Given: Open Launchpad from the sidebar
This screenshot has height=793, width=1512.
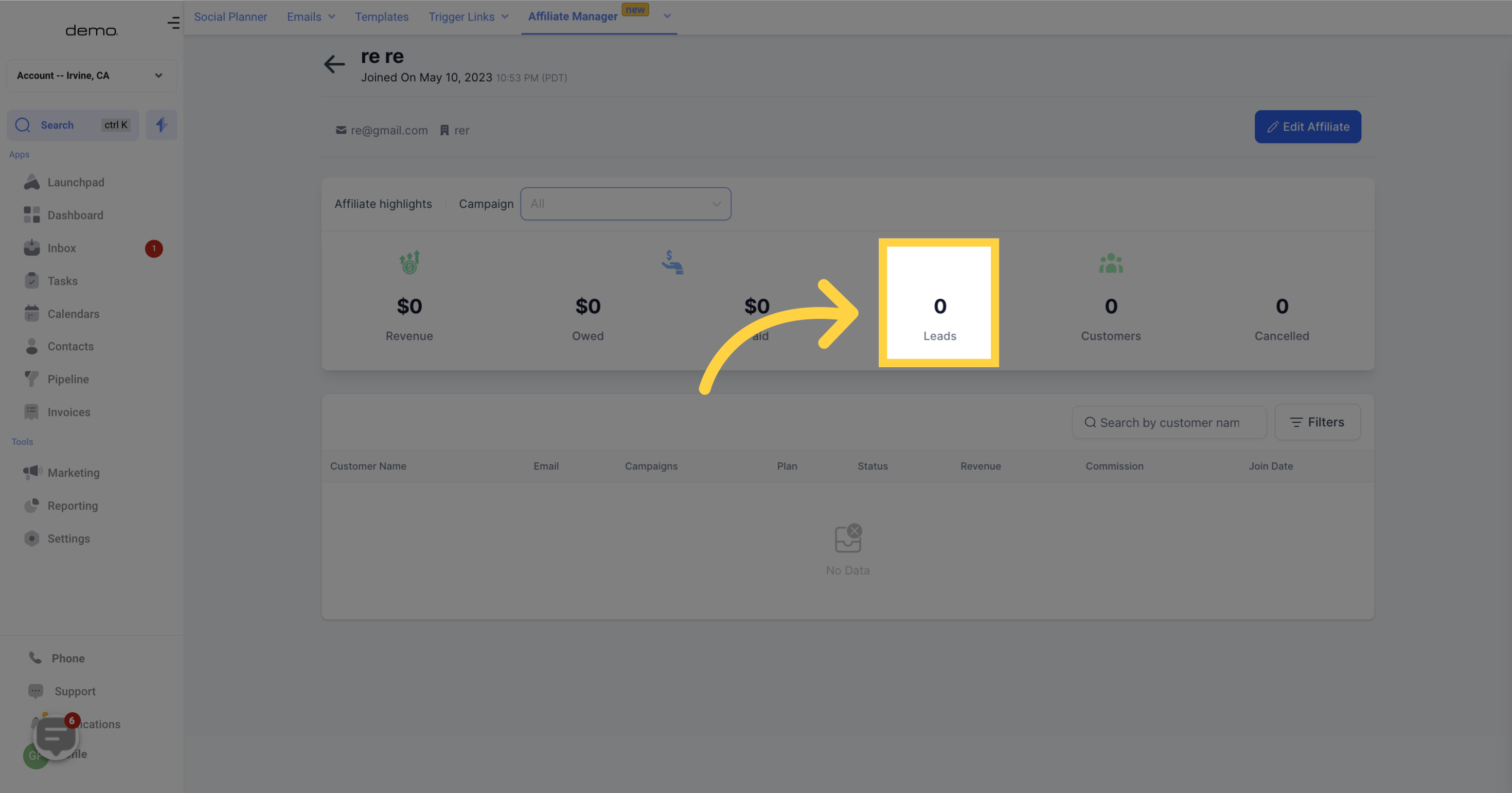Looking at the screenshot, I should click(x=76, y=183).
